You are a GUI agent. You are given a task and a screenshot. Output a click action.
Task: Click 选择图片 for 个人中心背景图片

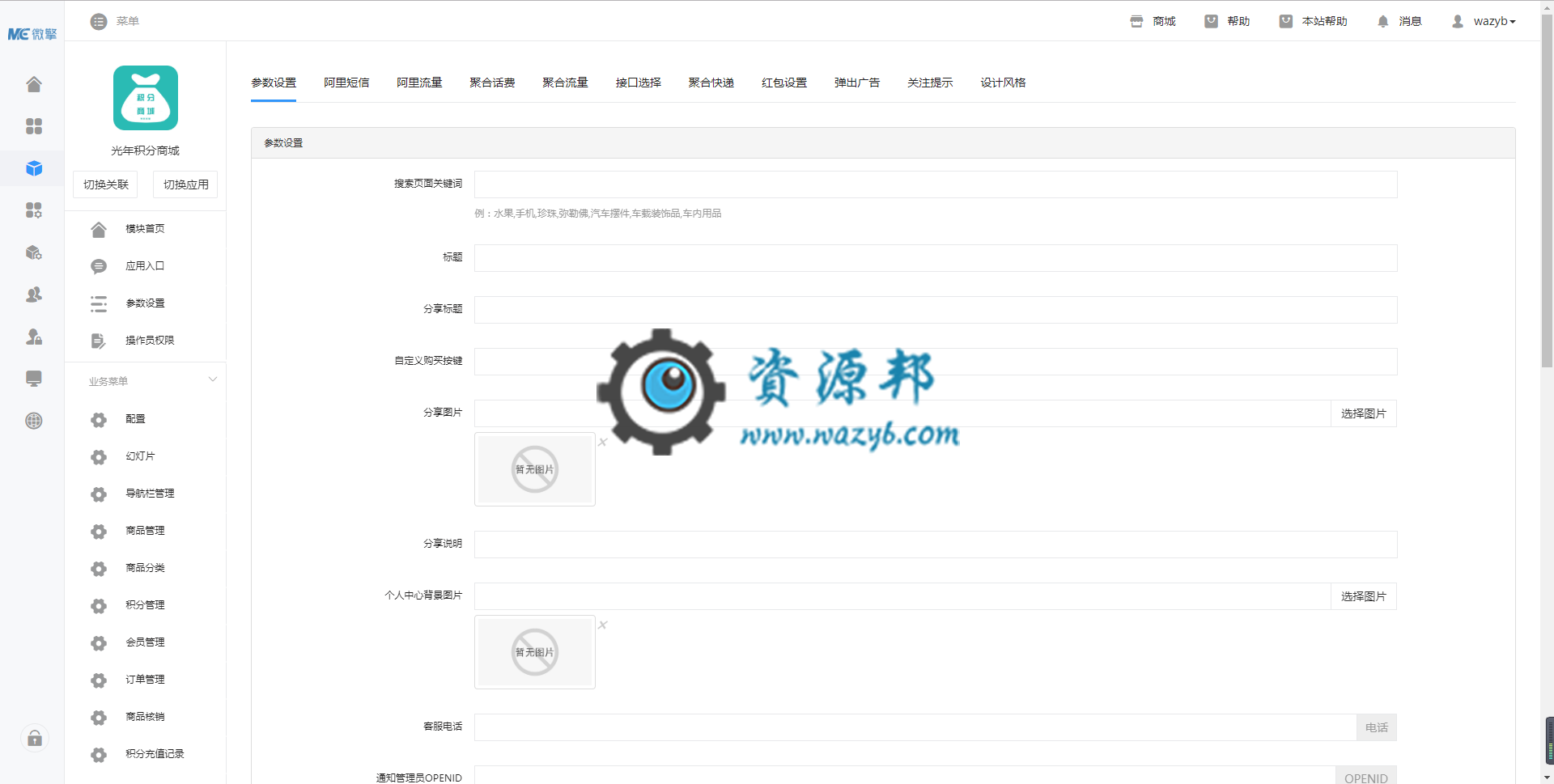coord(1364,596)
